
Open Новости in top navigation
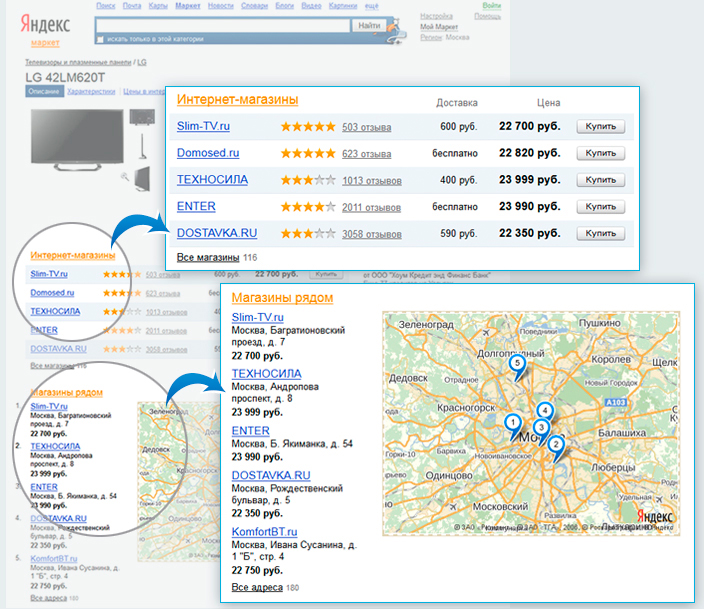click(x=220, y=6)
